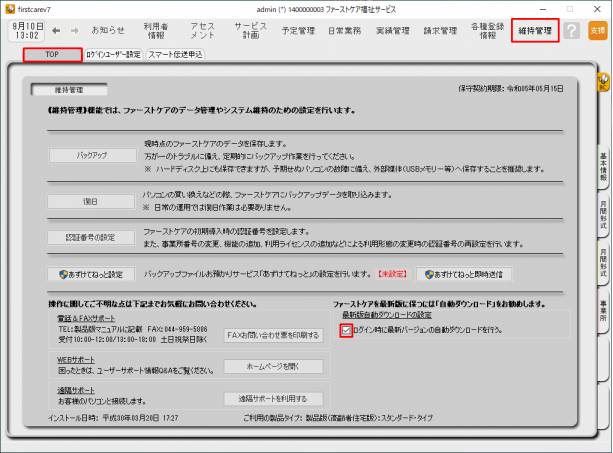This screenshot has height=453, width=613.
Task: Click the forward arrow navigation icon
Action: point(73,31)
